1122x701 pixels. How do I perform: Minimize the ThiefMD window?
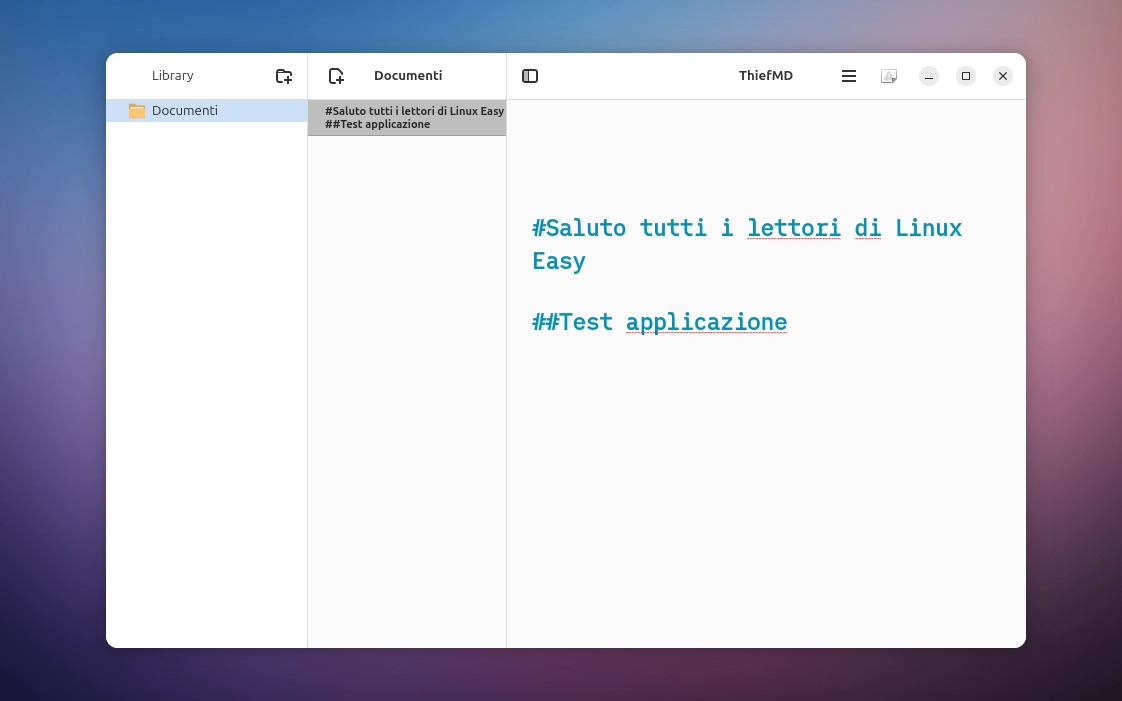929,76
